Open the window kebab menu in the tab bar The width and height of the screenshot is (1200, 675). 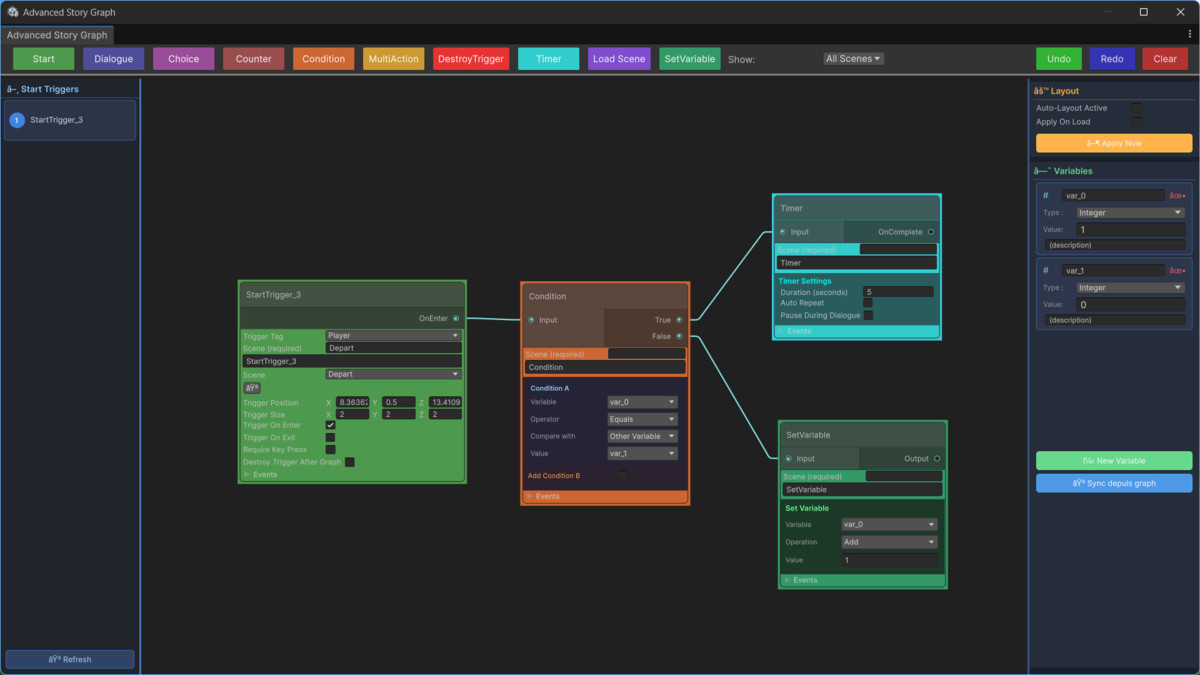pyautogui.click(x=1189, y=34)
